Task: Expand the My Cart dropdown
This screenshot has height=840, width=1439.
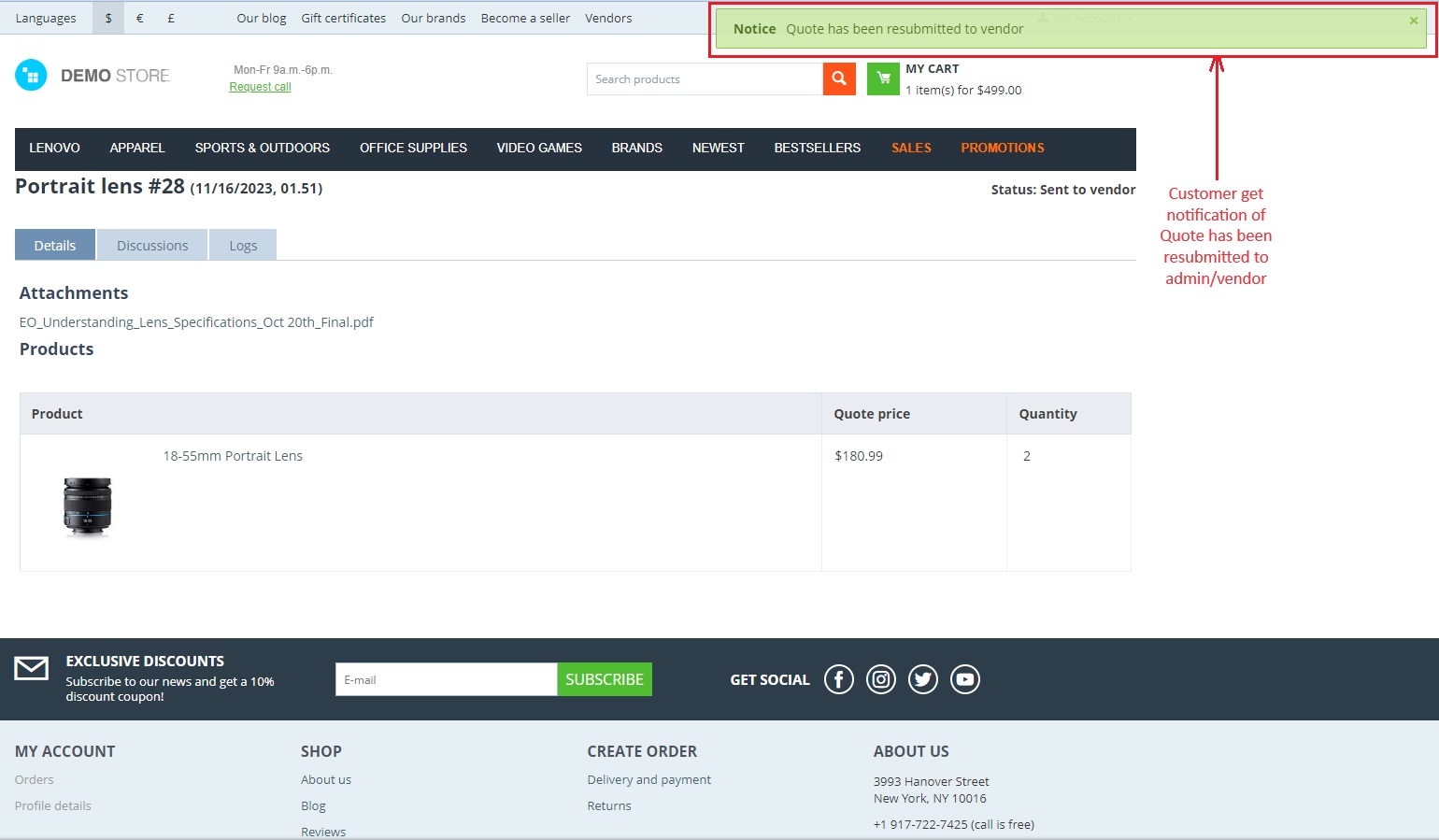Action: [963, 80]
